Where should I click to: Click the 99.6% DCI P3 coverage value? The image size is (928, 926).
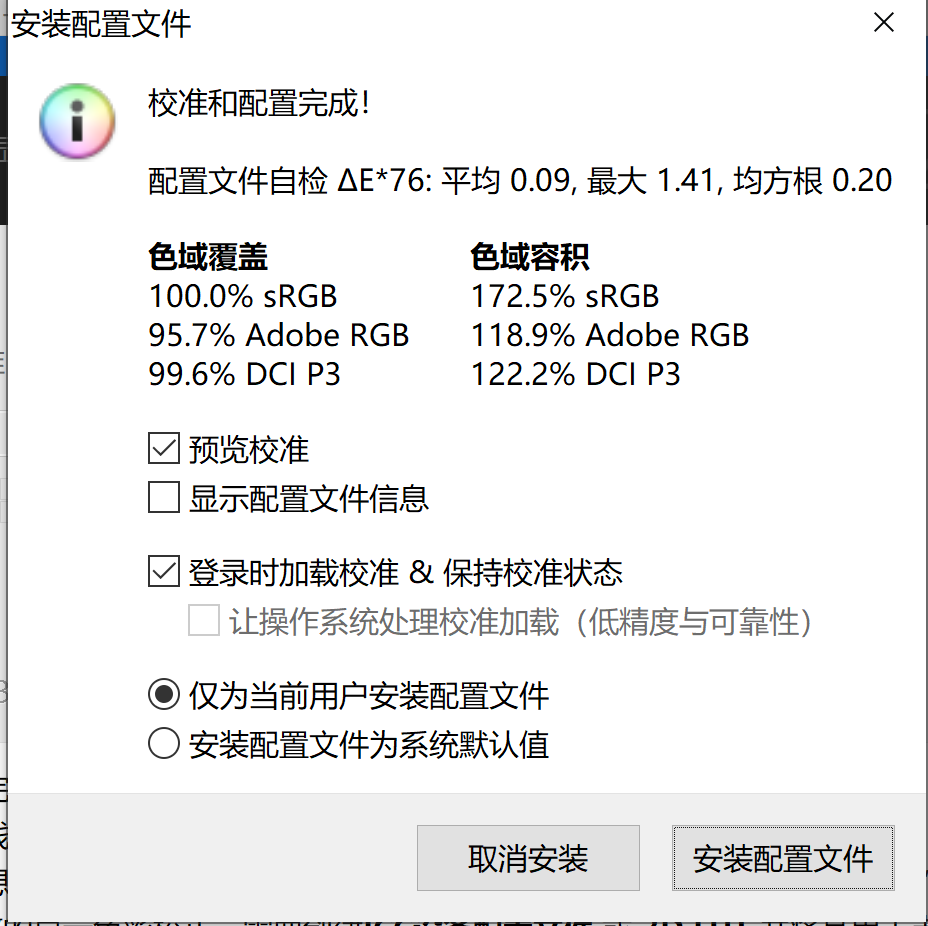(245, 375)
